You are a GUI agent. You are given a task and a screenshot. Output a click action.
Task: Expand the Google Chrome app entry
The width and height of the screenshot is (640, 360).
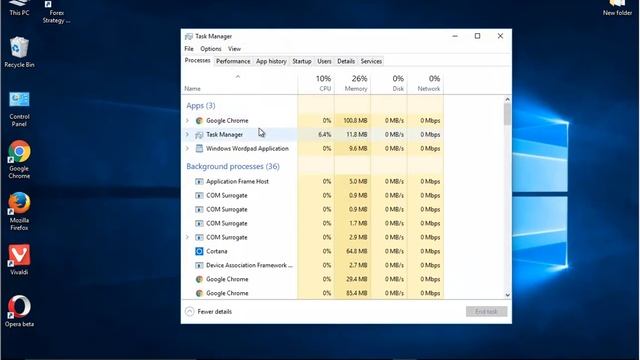(187, 121)
